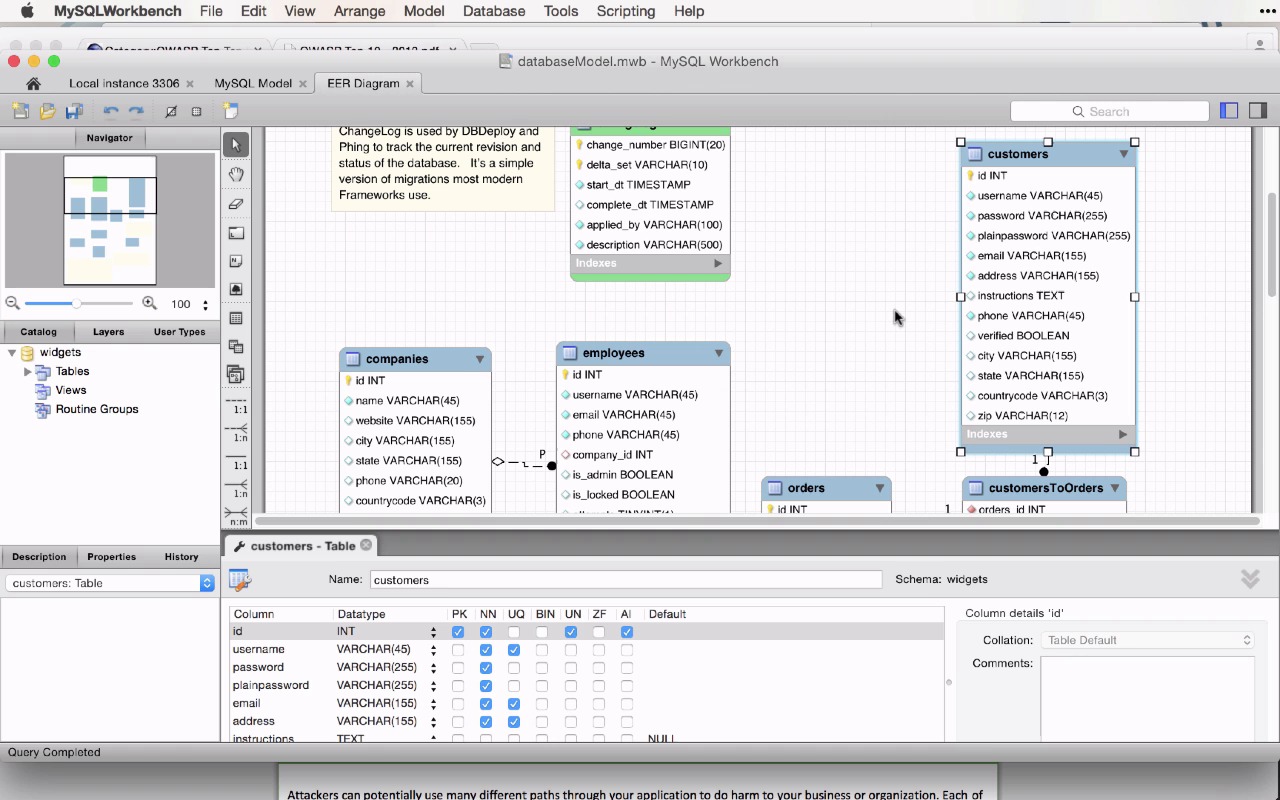1280x800 pixels.
Task: Click the new document toolbar icon
Action: point(20,111)
